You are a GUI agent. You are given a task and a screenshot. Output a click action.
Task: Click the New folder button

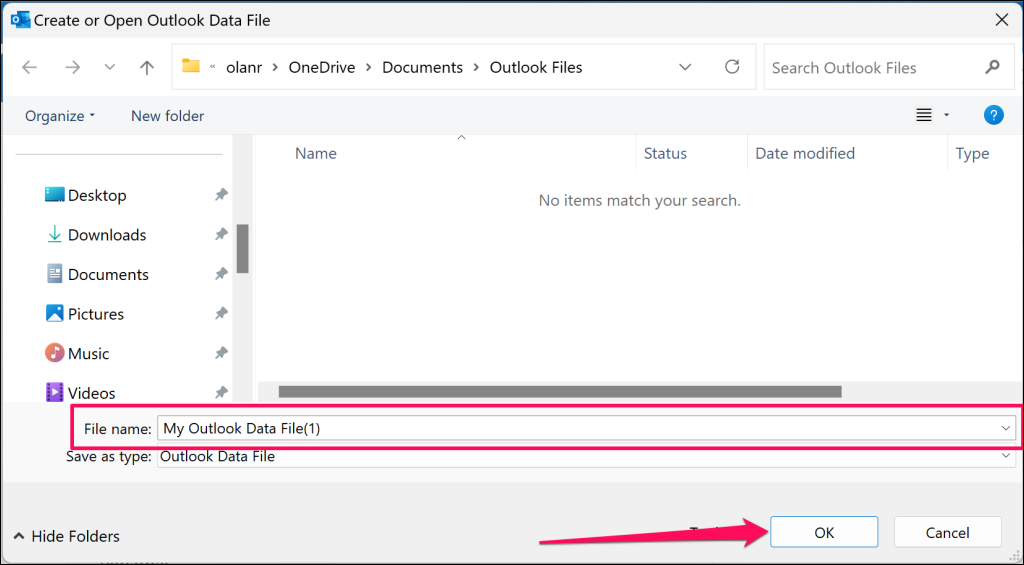[x=167, y=116]
